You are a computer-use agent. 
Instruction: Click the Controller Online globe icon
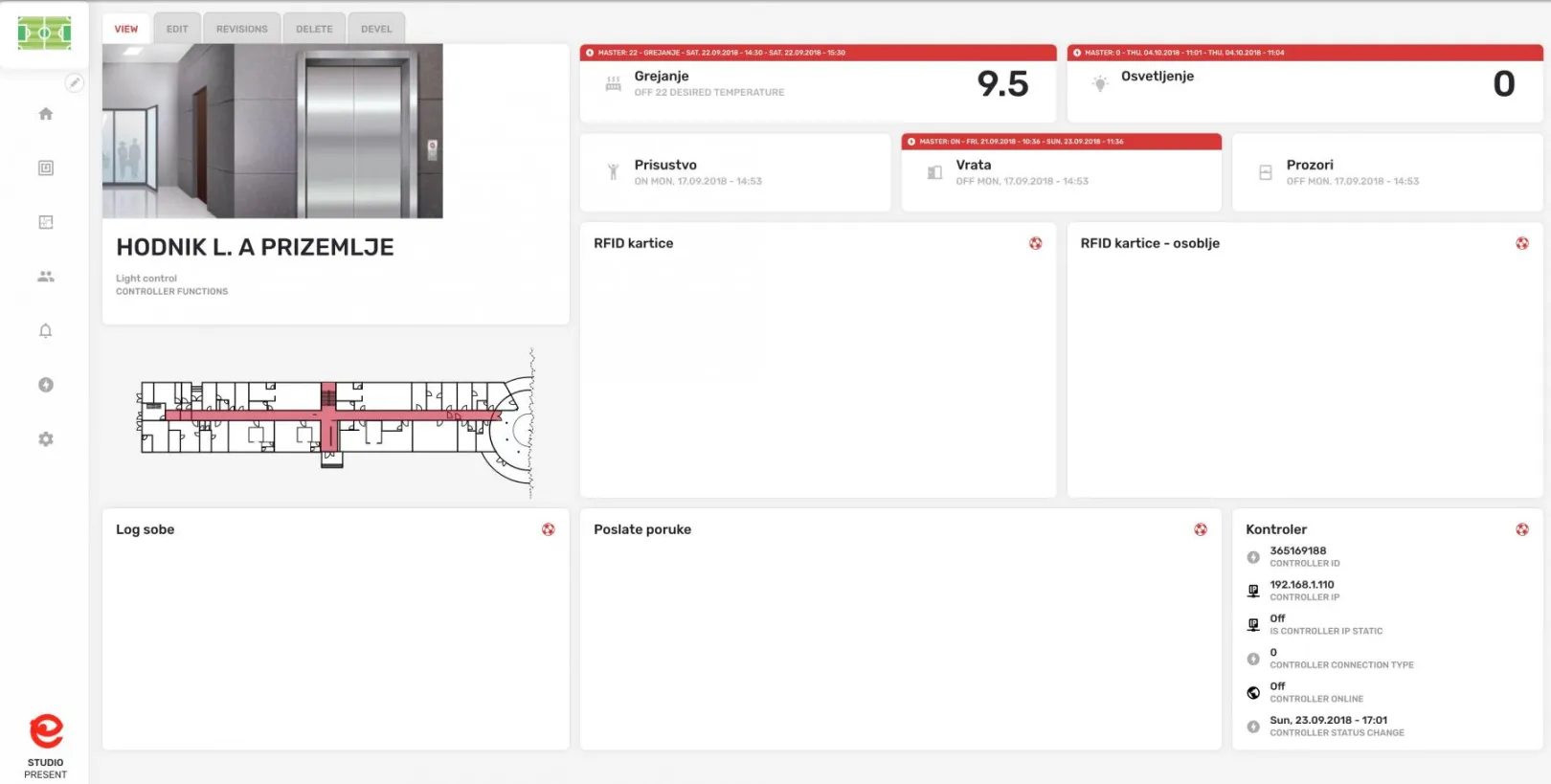point(1253,692)
